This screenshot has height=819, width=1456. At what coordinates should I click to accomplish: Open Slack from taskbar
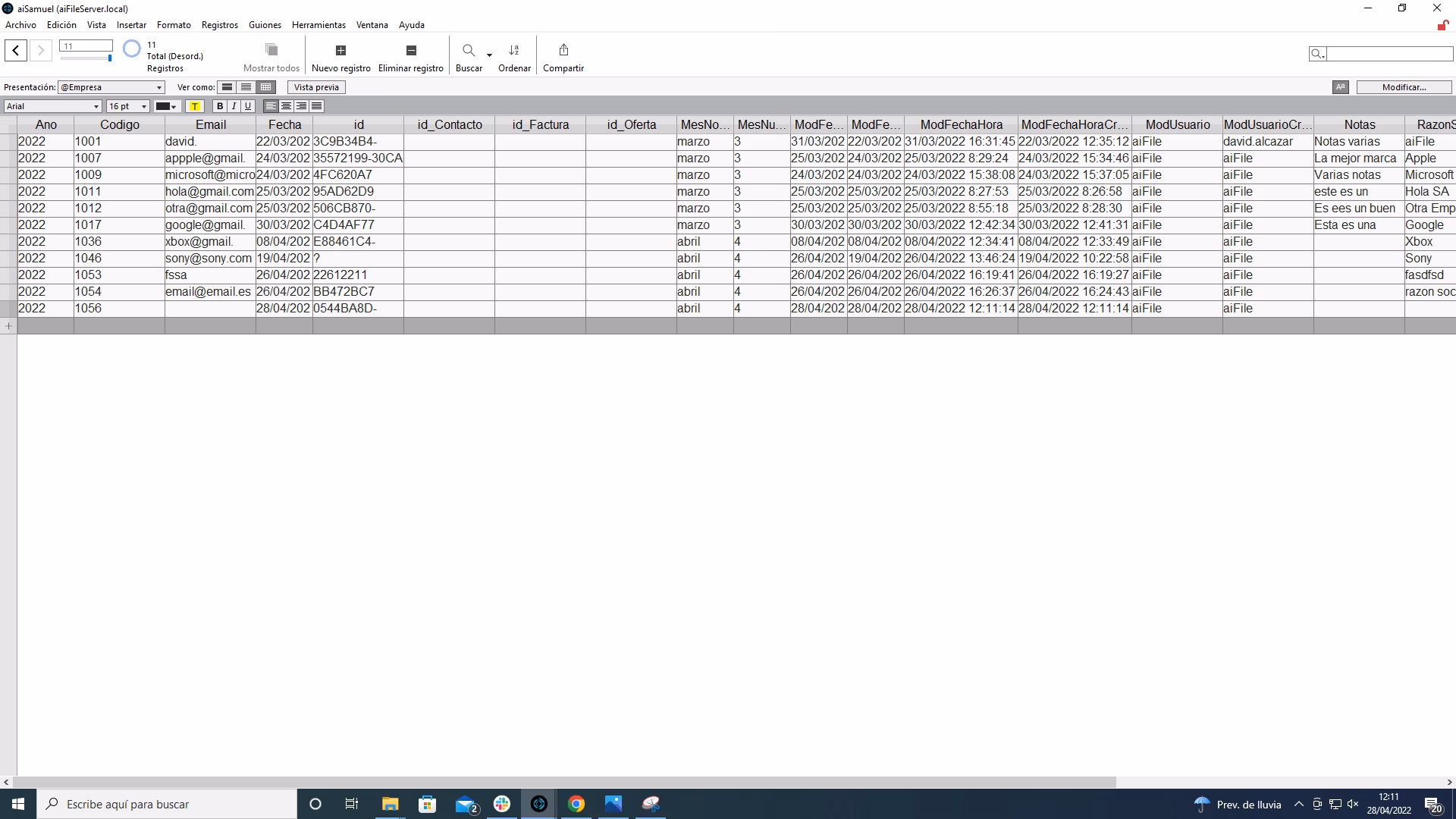[502, 804]
